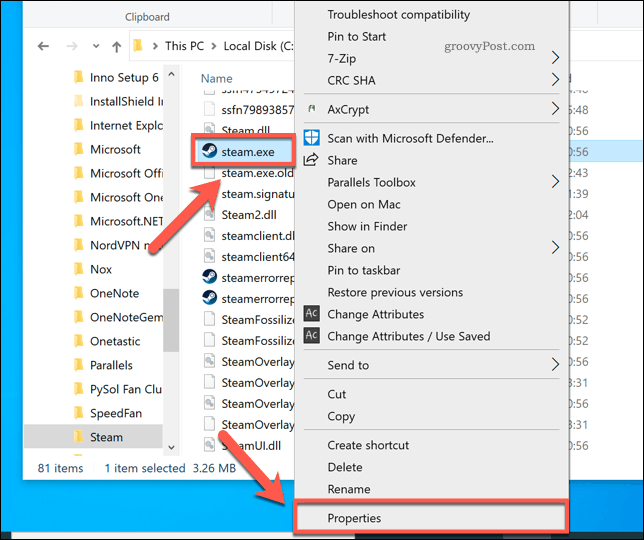Select Scan with Microsoft Defender

410,138
